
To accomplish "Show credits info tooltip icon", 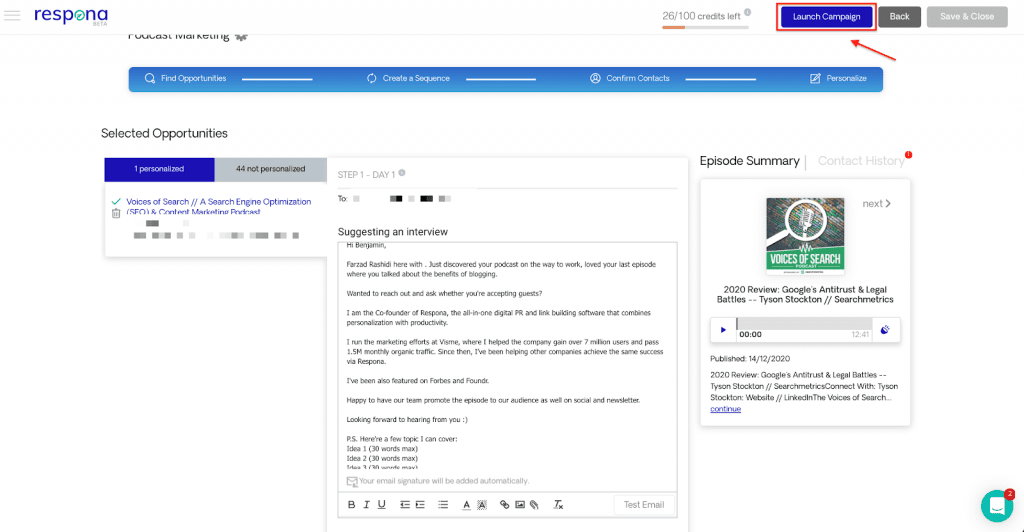I will point(748,12).
